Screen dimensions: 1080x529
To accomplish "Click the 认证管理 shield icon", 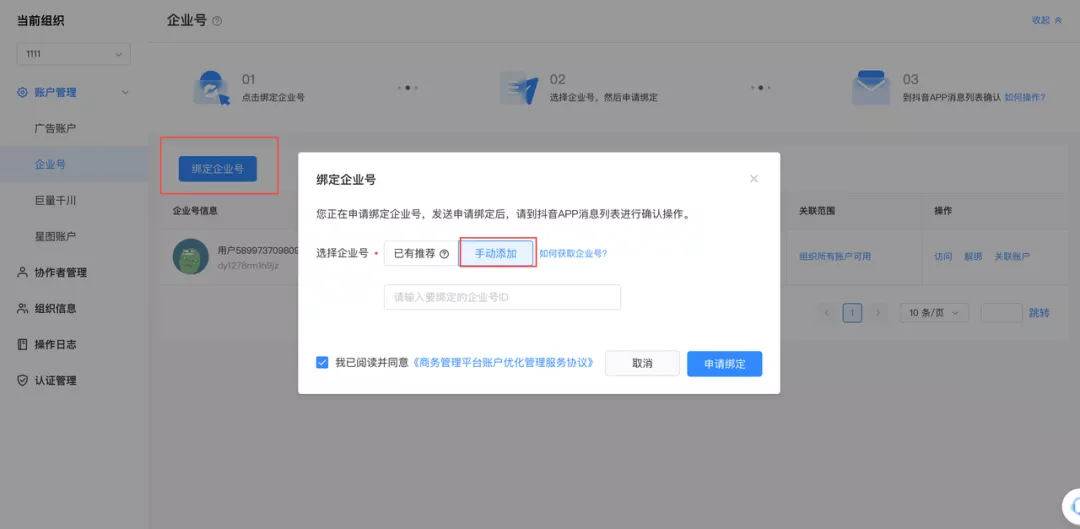I will coord(23,380).
